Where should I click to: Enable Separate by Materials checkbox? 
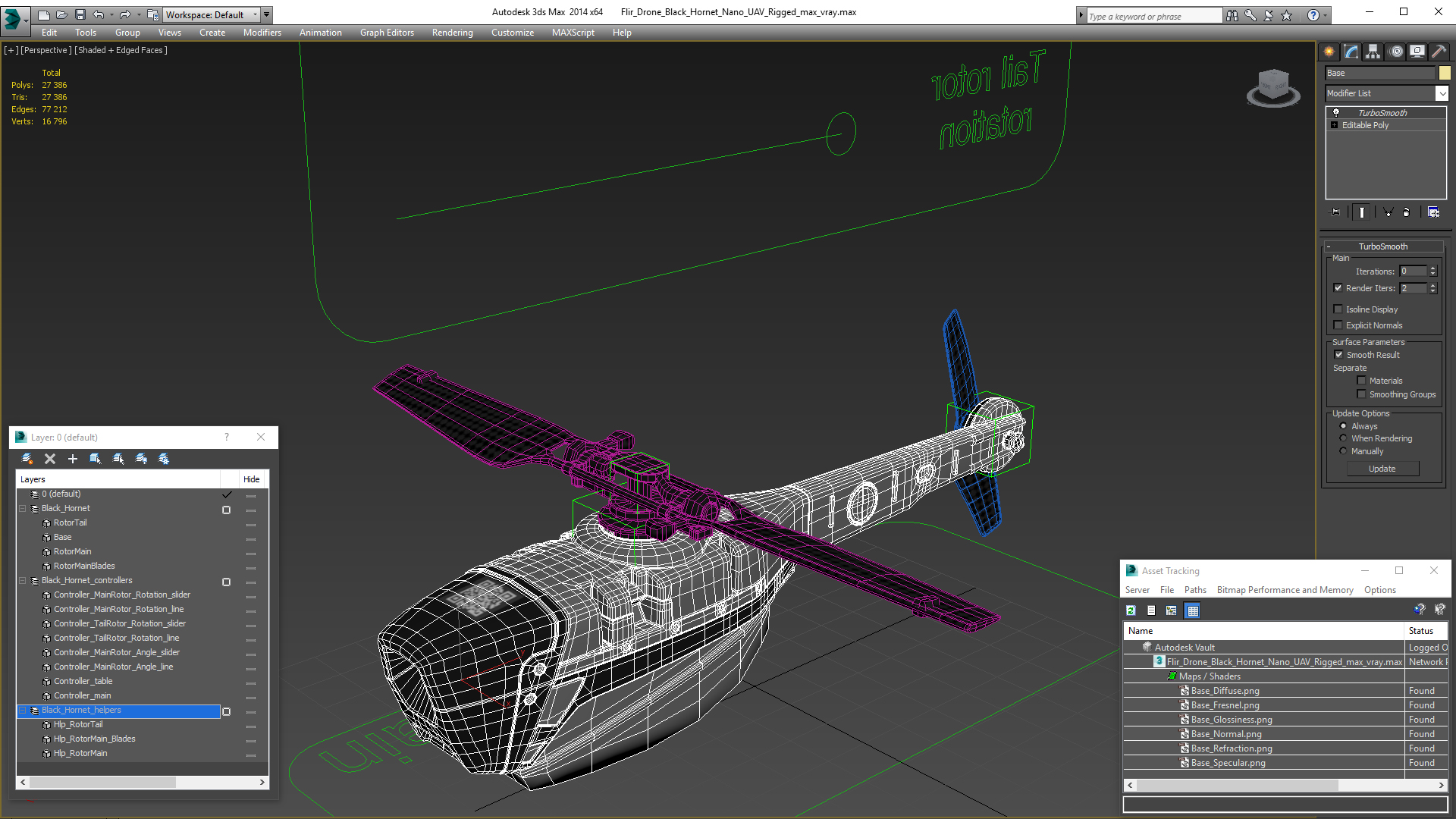coord(1361,381)
